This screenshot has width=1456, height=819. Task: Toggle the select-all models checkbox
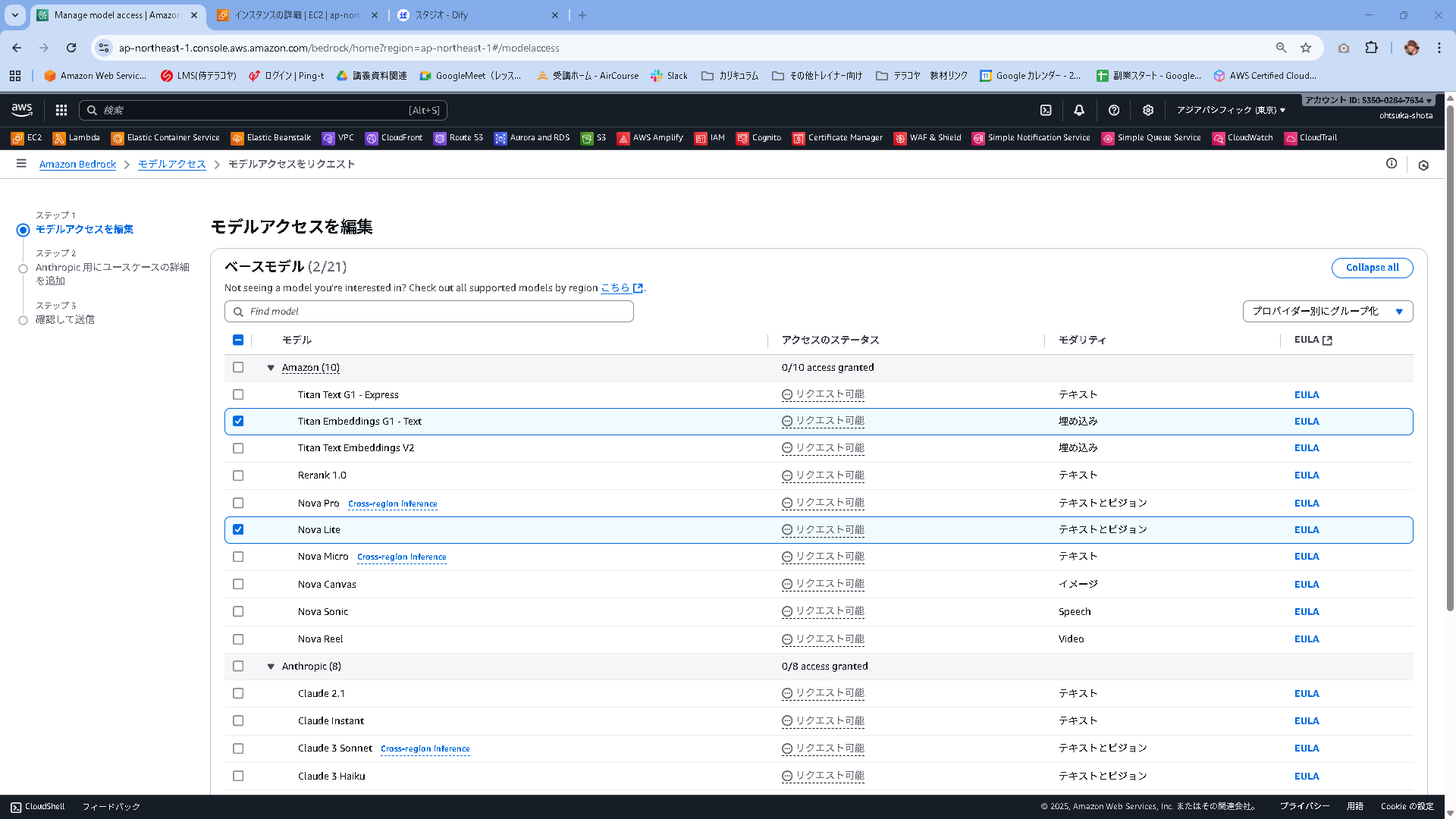(x=238, y=340)
